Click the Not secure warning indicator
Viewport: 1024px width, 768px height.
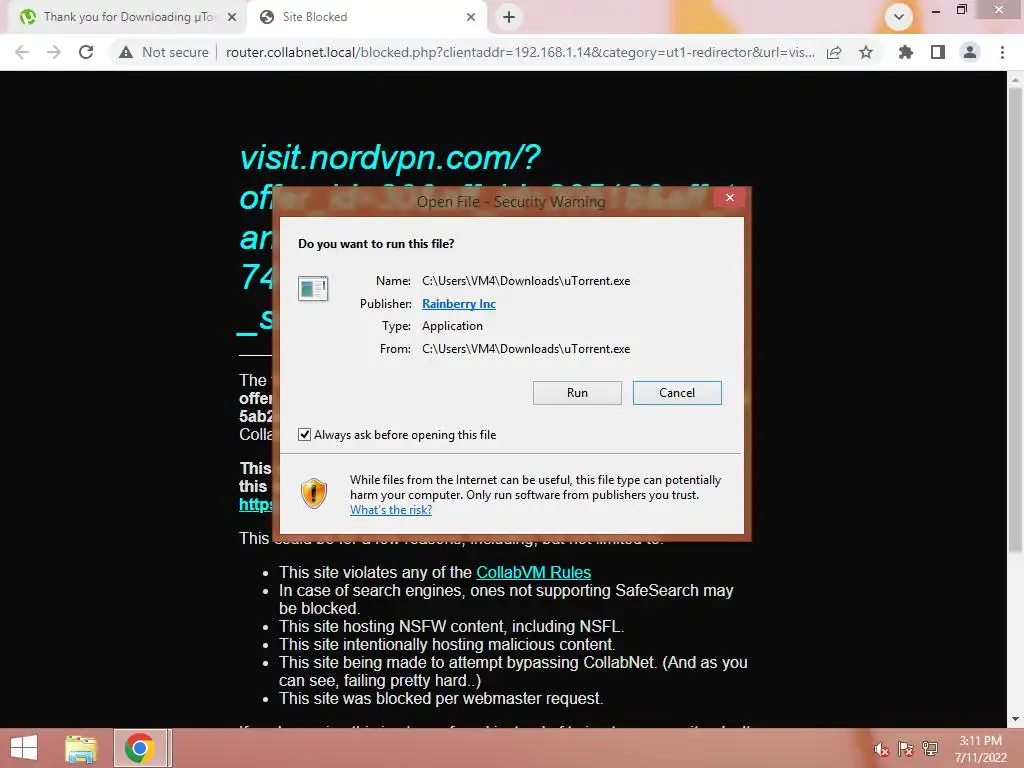163,52
